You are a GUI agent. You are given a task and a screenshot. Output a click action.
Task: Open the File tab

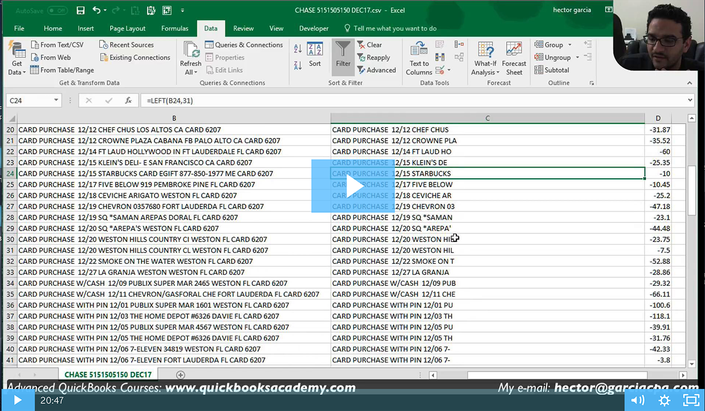coord(19,28)
